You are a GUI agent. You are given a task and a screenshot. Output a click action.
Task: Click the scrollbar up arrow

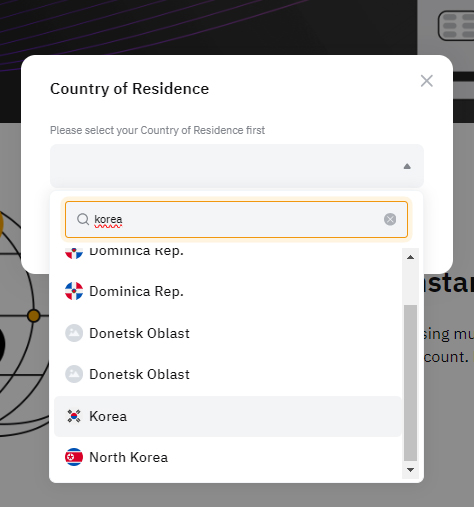(410, 257)
